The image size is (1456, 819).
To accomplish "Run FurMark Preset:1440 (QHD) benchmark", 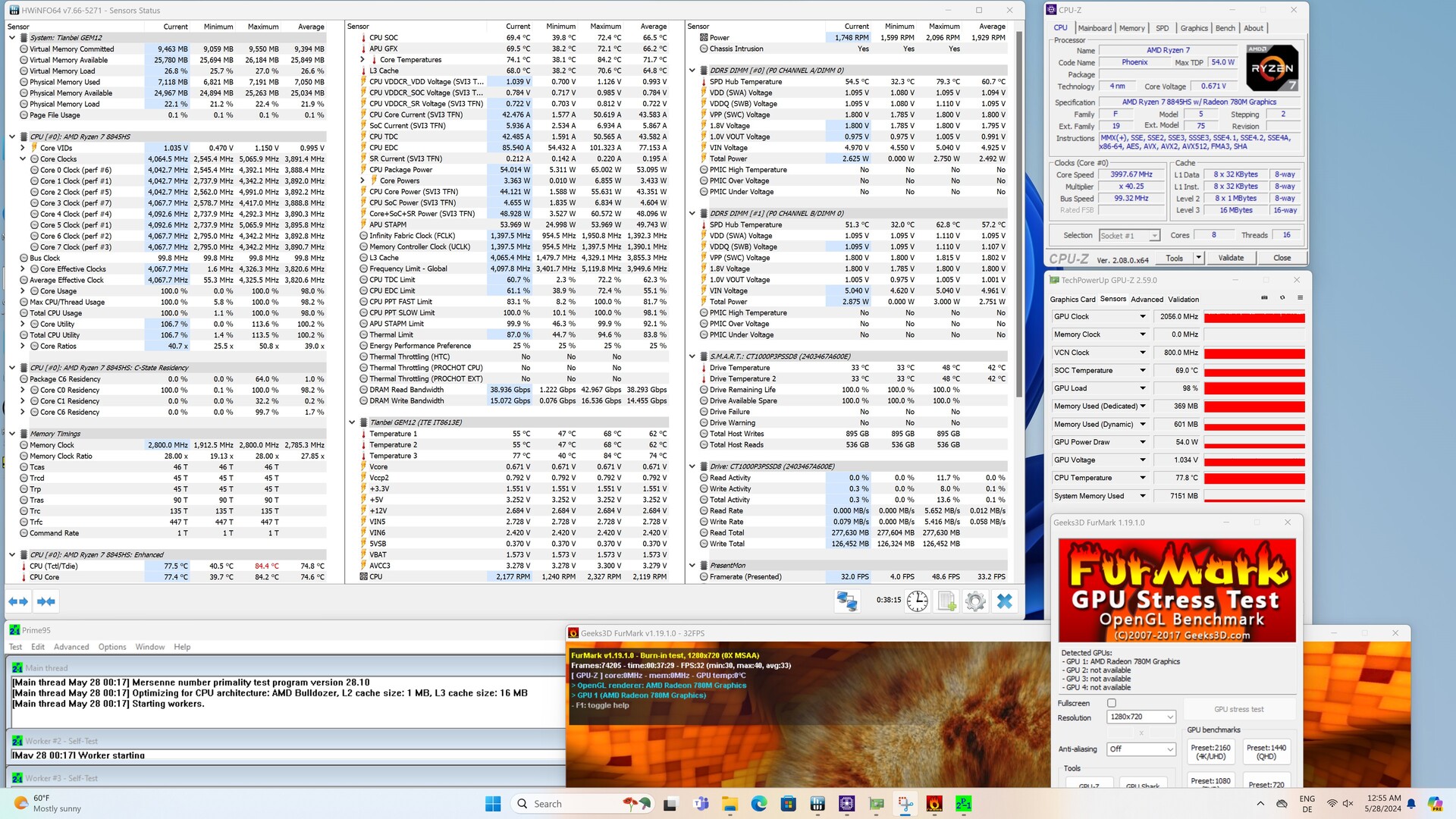I will tap(1266, 752).
